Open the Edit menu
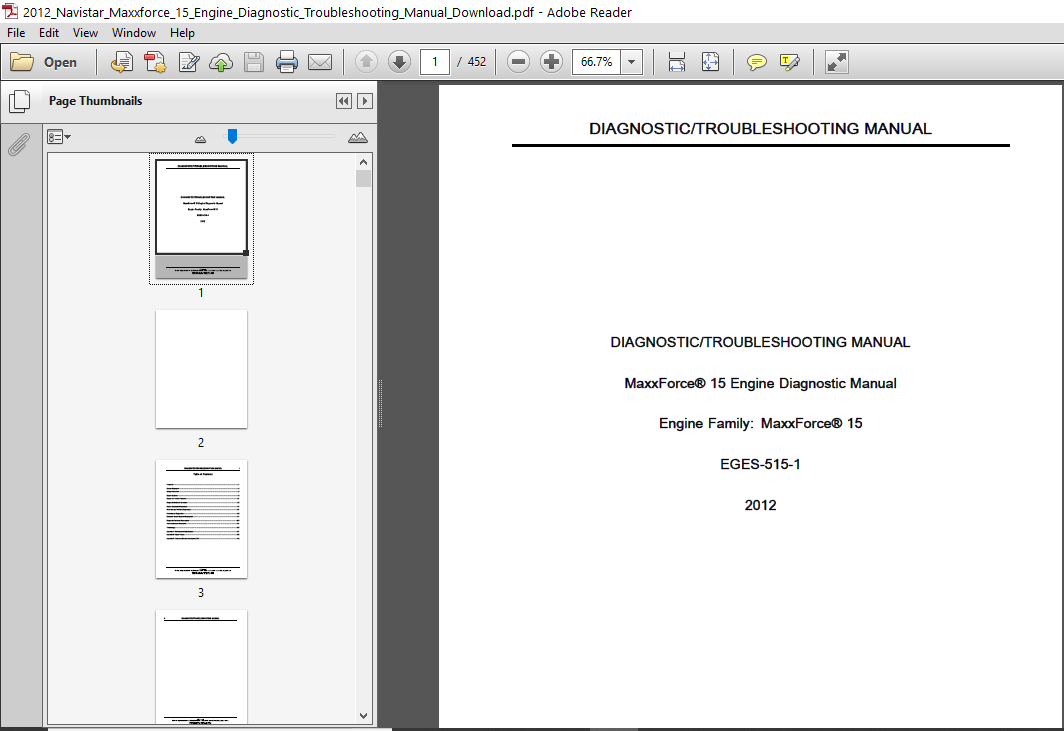1064x731 pixels. tap(48, 33)
